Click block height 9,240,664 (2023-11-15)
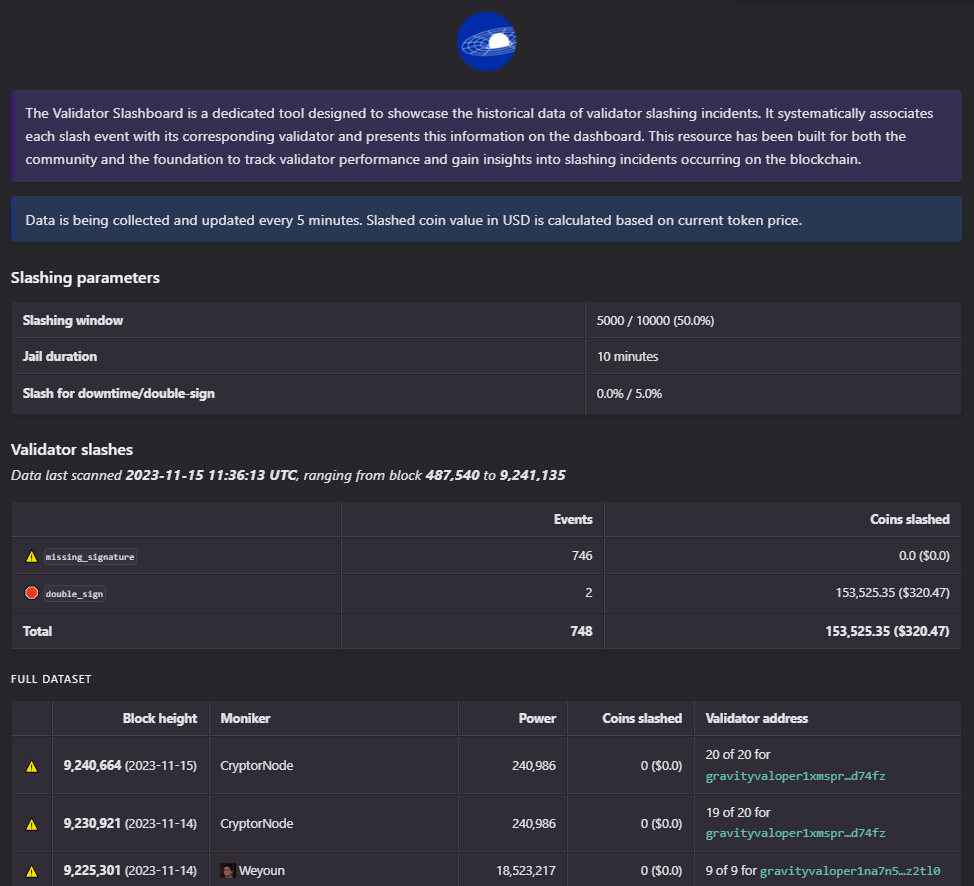974x886 pixels. (130, 765)
